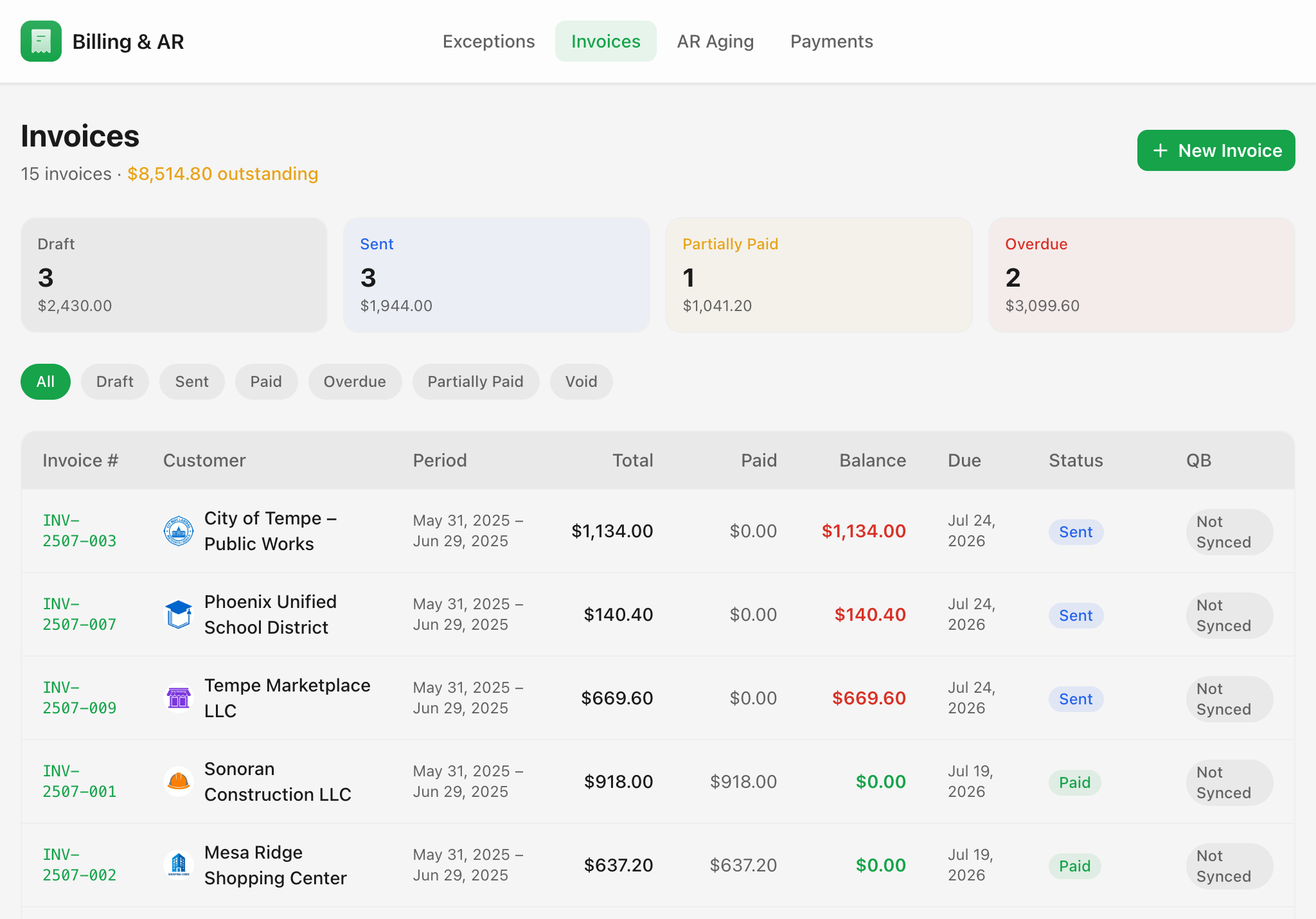Viewport: 1316px width, 919px height.
Task: Click the $1,134.00 red balance amount
Action: [x=864, y=531]
